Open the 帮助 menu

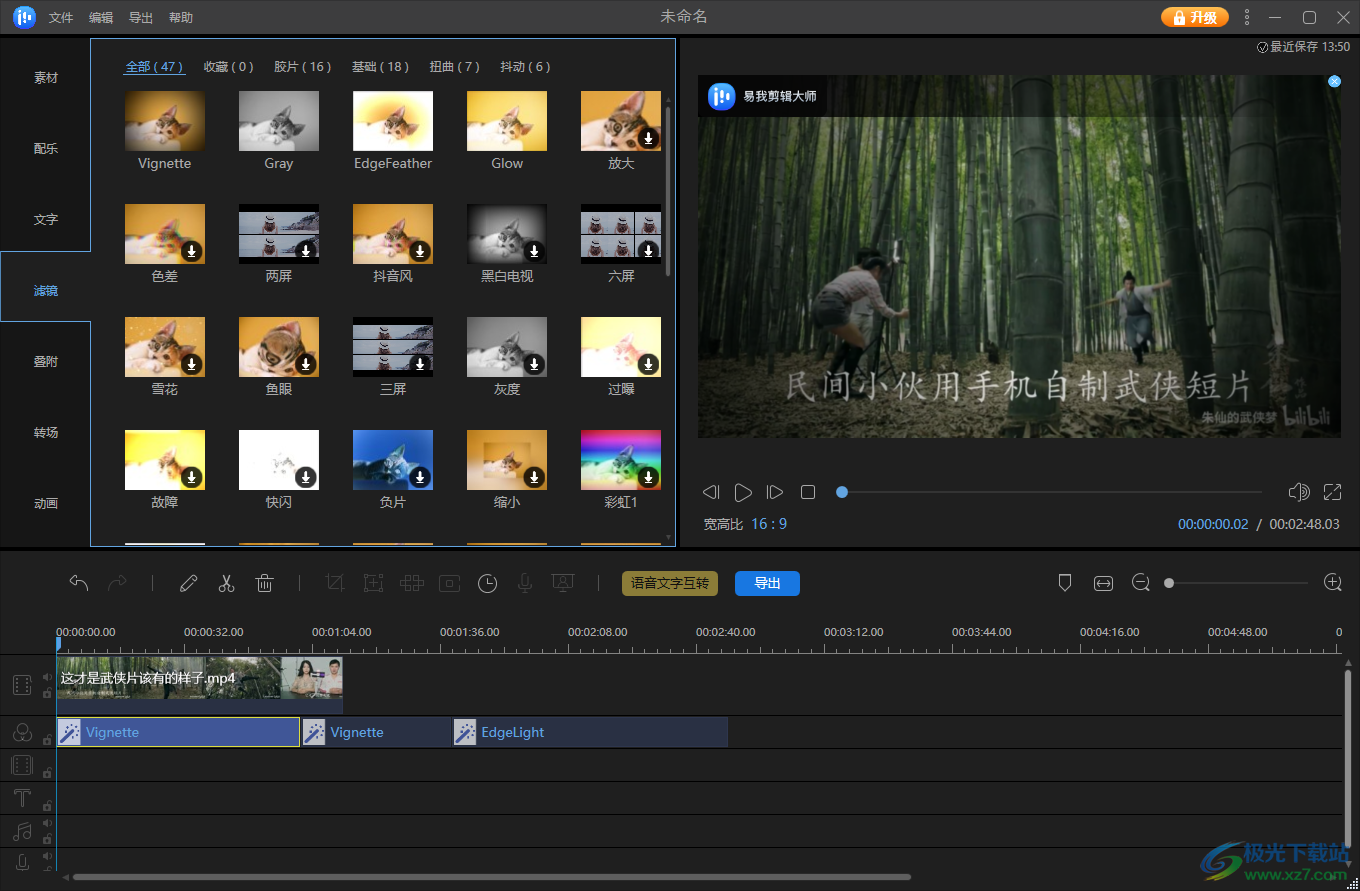point(181,18)
